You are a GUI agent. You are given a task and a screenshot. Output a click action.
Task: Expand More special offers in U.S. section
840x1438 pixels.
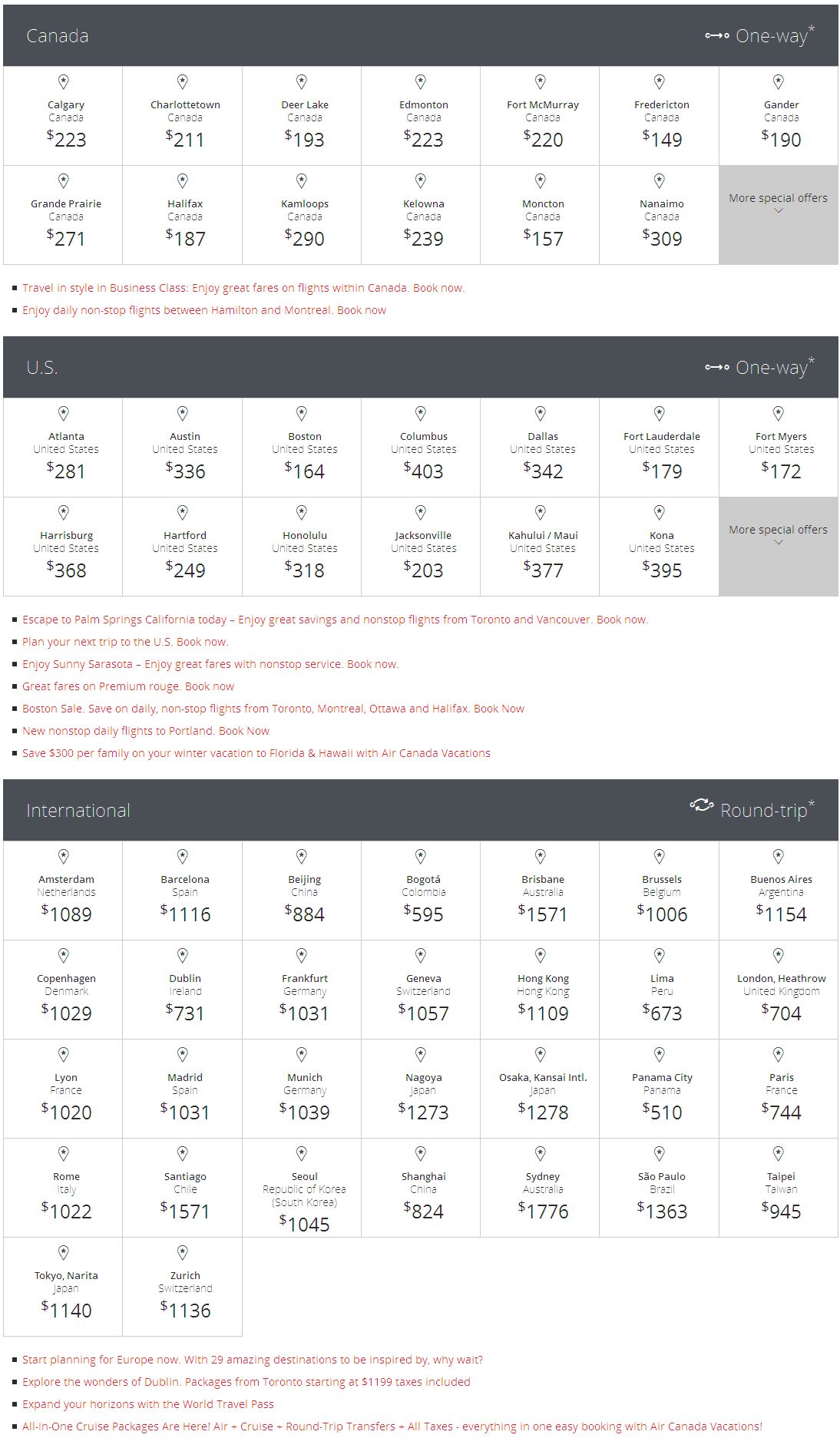778,535
